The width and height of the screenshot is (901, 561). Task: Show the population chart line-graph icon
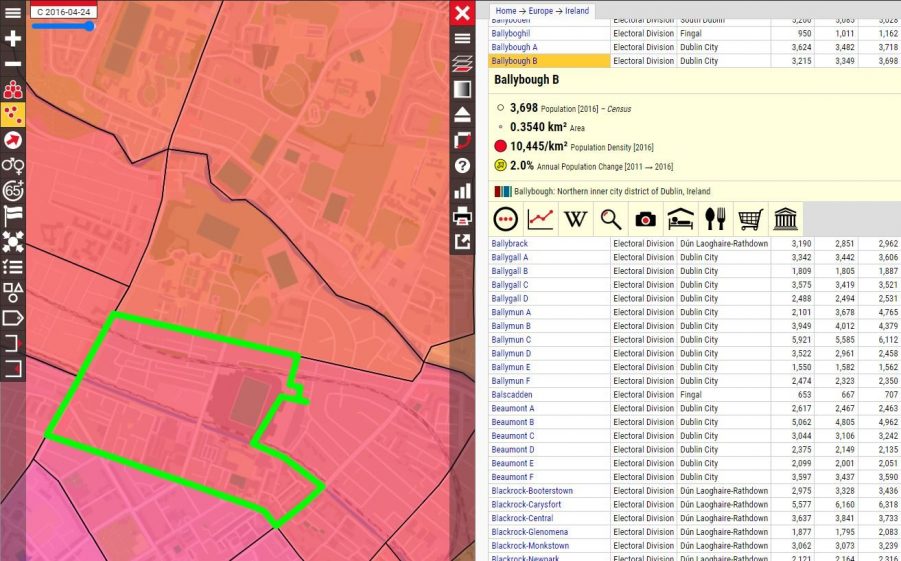coord(540,219)
